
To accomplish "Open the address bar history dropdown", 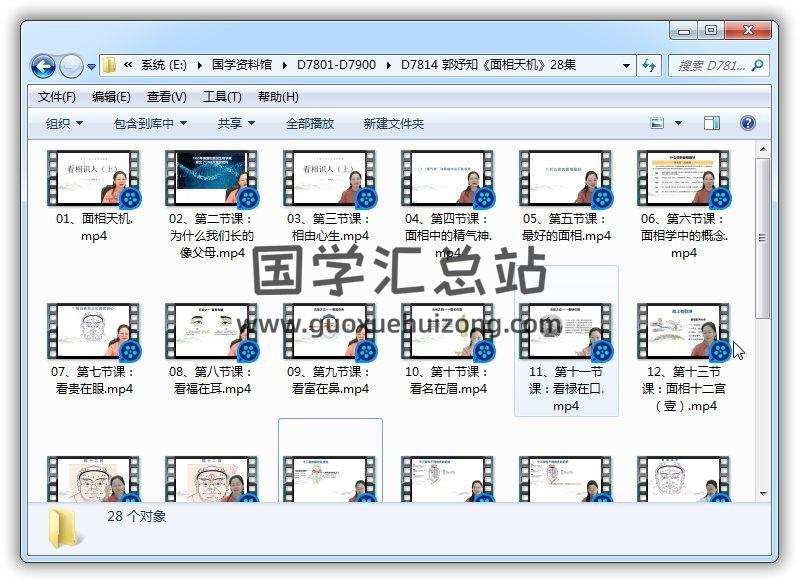I will pos(626,65).
